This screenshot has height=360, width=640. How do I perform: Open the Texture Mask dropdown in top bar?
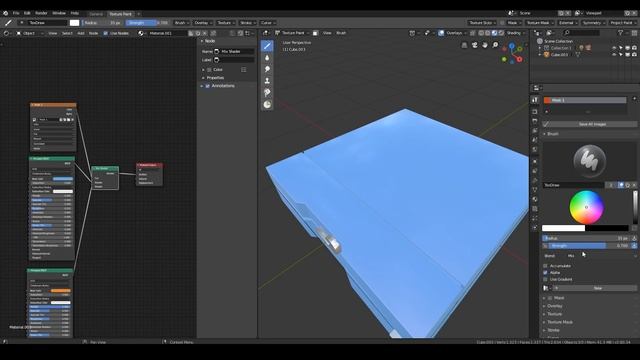(x=540, y=23)
